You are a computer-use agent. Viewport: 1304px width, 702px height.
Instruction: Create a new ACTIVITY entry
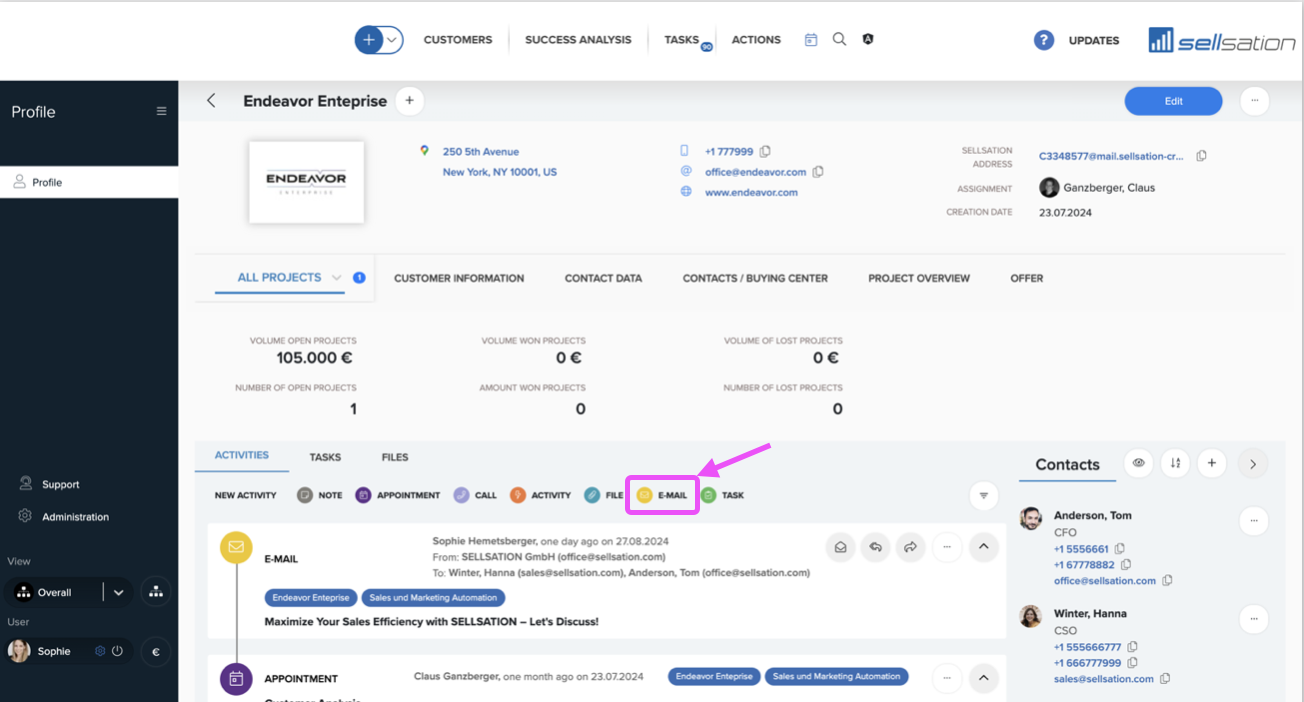point(540,495)
